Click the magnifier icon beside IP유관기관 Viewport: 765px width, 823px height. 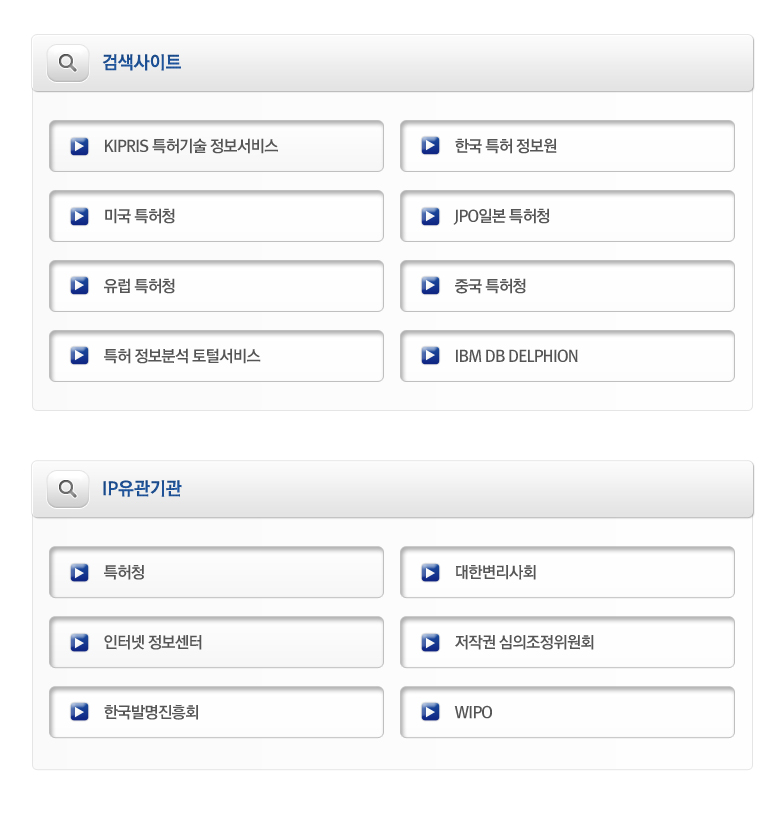[x=68, y=489]
